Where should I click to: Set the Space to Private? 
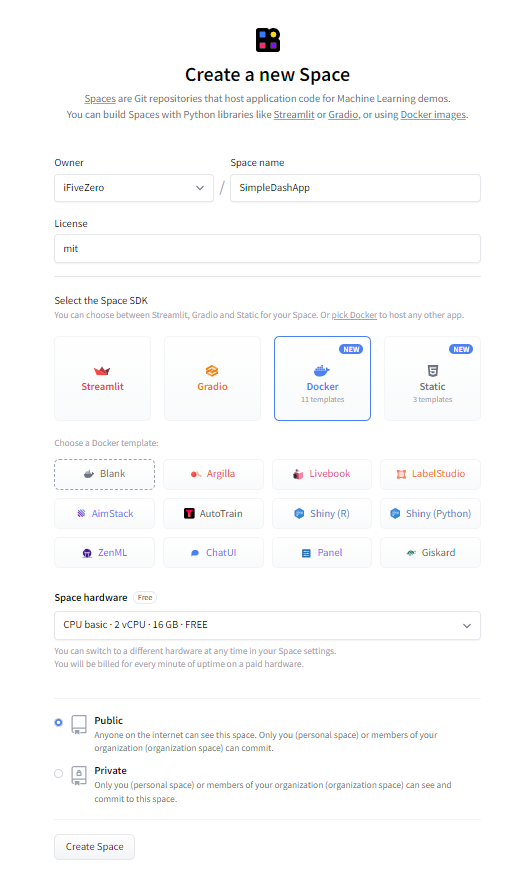click(59, 773)
